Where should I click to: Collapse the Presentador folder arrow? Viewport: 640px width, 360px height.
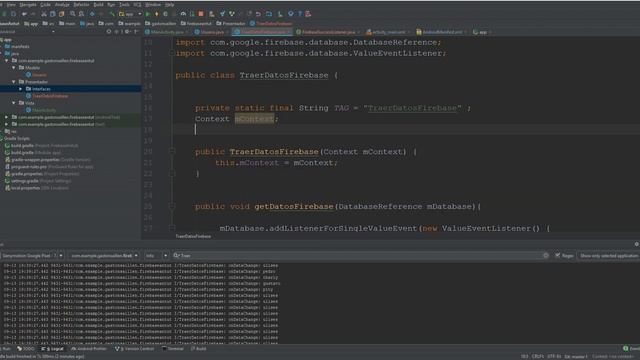[x=13, y=82]
